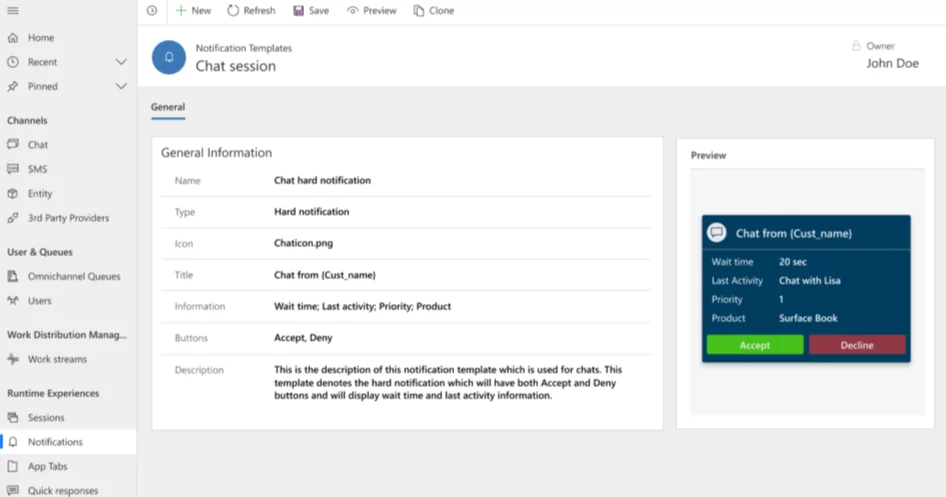The image size is (946, 497).
Task: Switch to the General tab
Action: 168,107
